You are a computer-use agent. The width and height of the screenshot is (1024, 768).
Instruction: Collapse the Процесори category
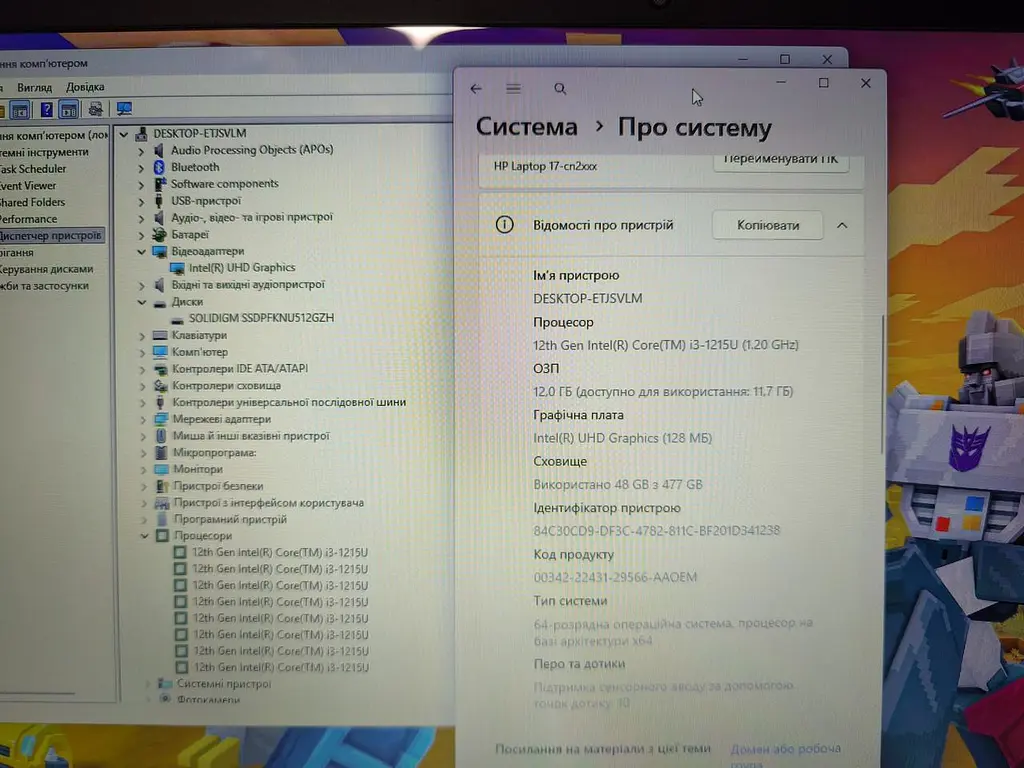pyautogui.click(x=144, y=536)
